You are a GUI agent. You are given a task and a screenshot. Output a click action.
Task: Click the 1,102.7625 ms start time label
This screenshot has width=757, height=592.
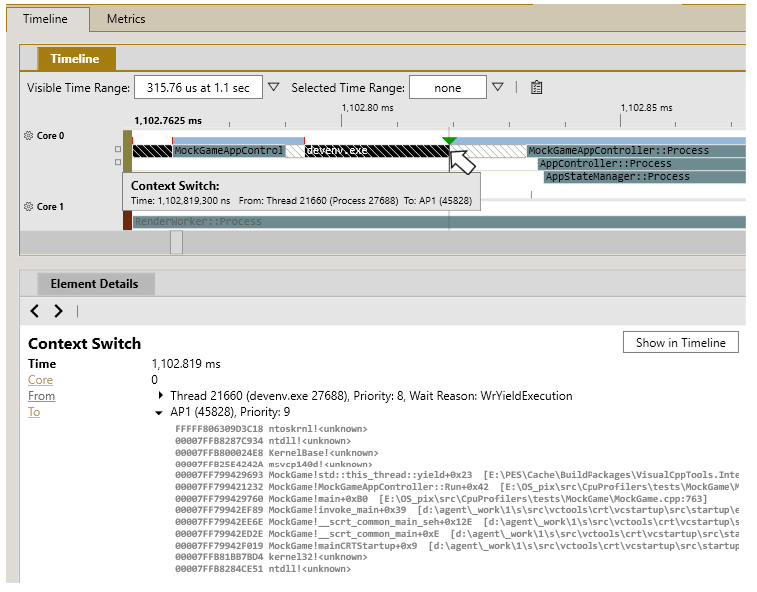point(168,121)
